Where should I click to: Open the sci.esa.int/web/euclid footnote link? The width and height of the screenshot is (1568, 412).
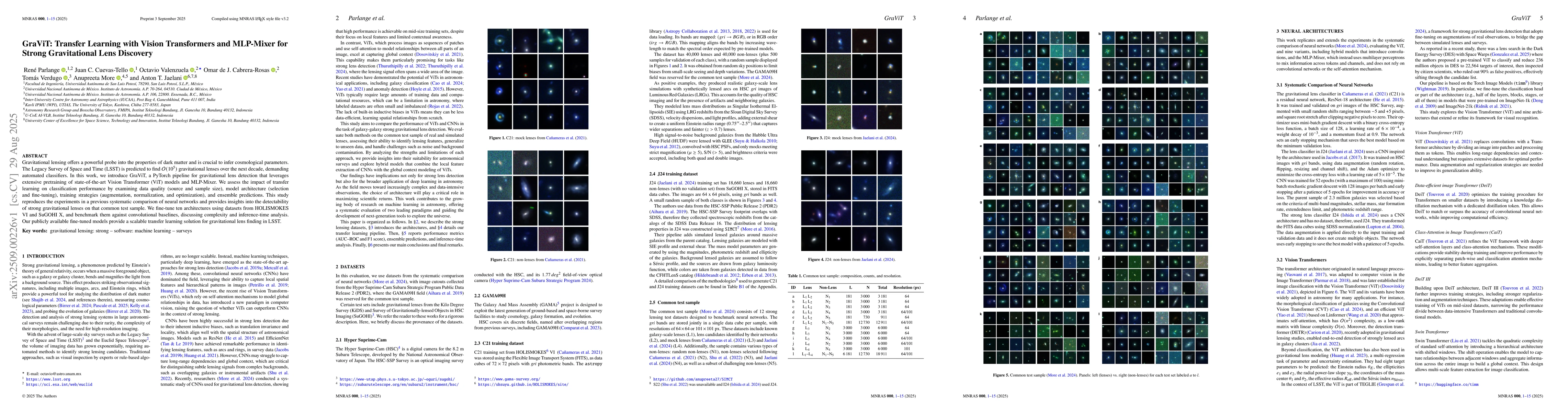[59, 385]
